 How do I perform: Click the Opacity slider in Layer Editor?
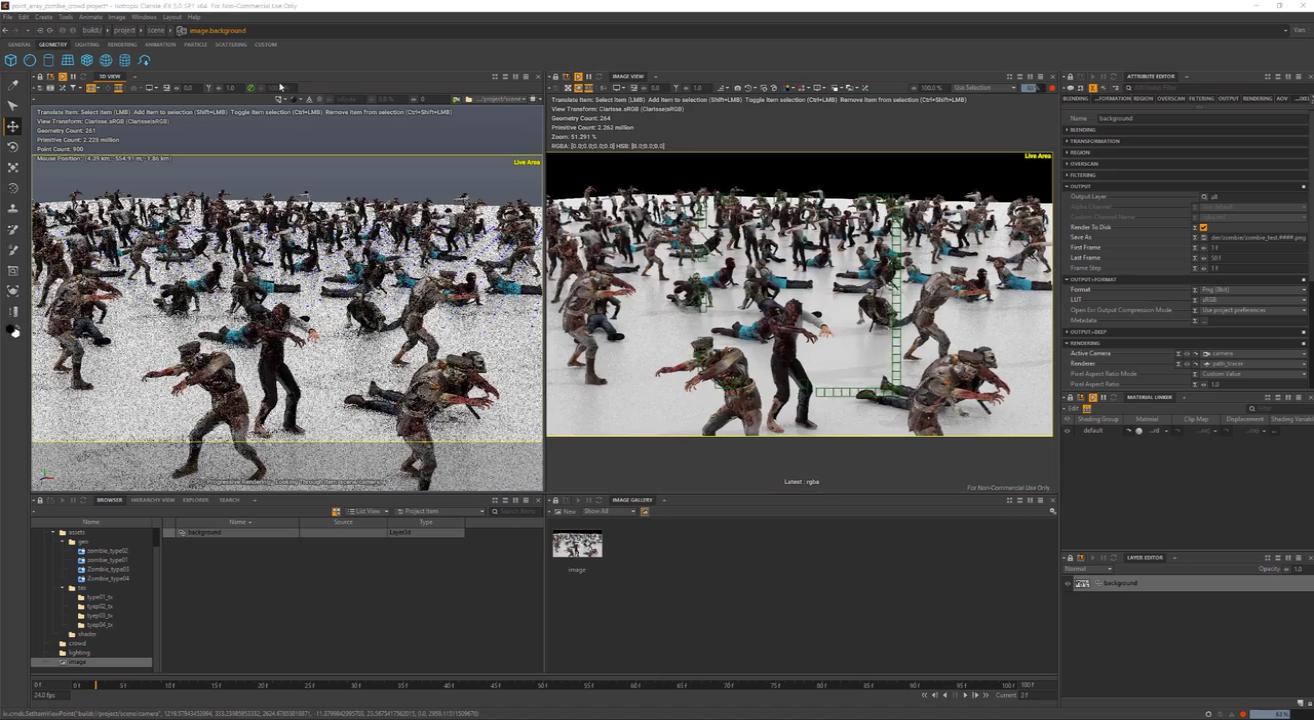(x=1284, y=569)
